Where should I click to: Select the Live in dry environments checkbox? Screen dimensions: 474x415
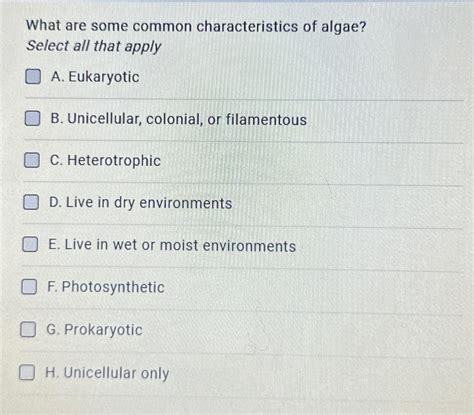(x=31, y=202)
